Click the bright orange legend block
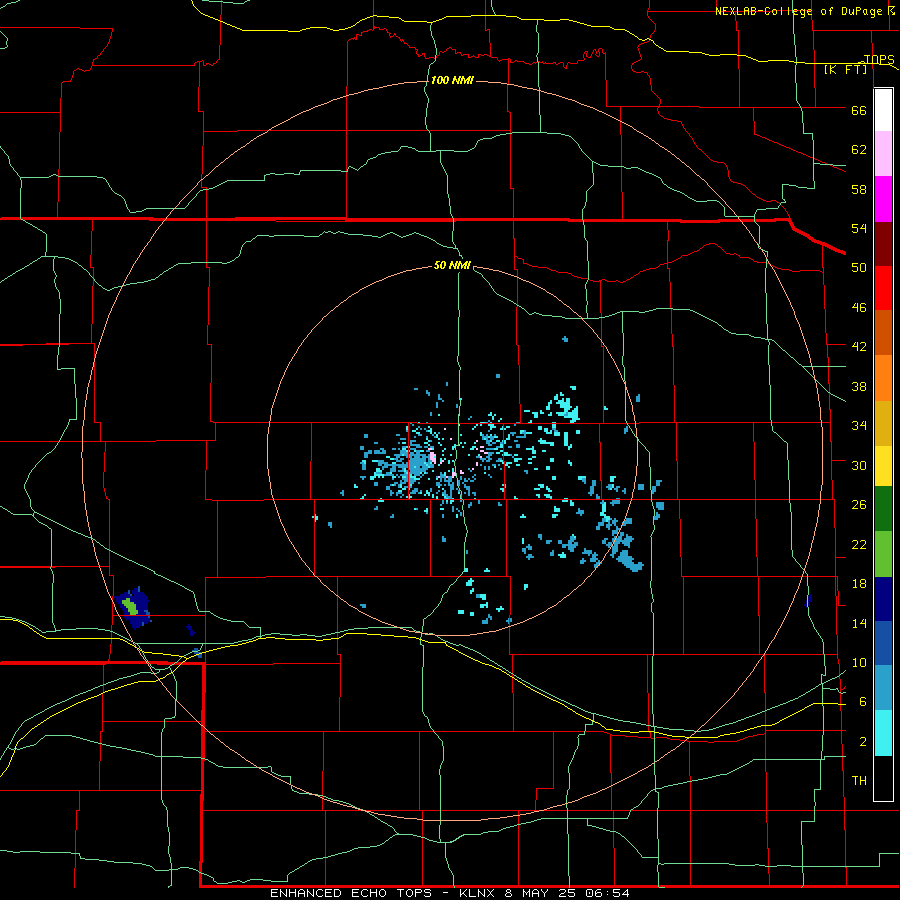Image resolution: width=900 pixels, height=900 pixels. [x=883, y=377]
